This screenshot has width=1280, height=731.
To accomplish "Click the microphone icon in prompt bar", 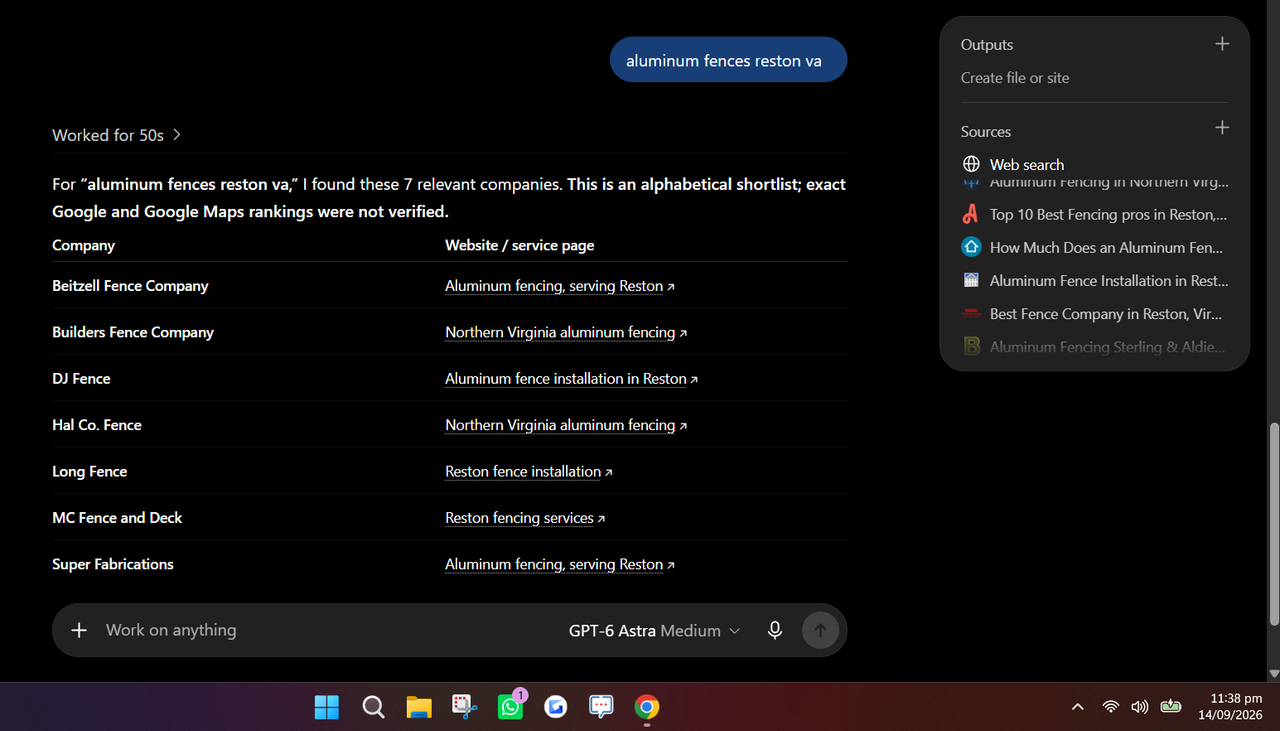I will 774,630.
